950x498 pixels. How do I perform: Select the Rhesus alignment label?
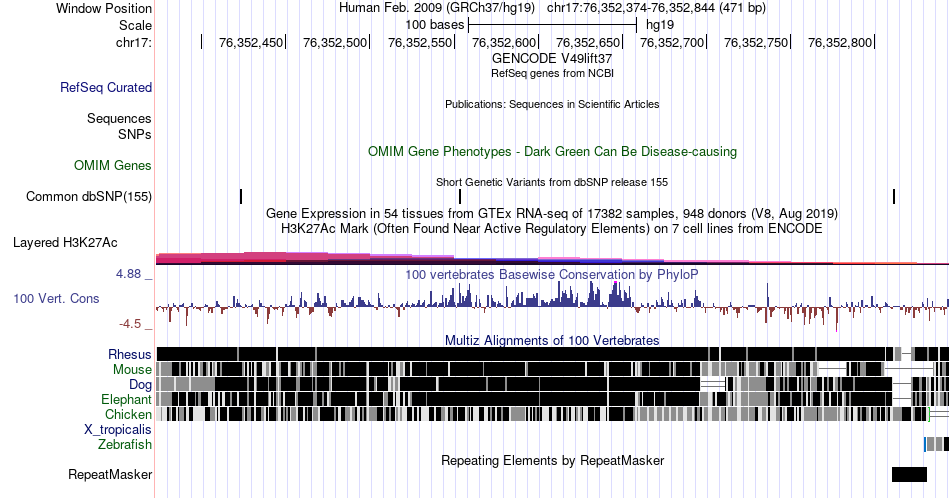(130, 354)
